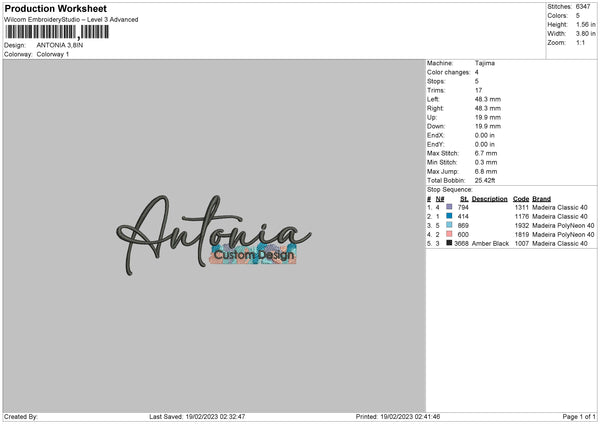Click the 'Description' column header
This screenshot has width=600, height=424.
489,199
